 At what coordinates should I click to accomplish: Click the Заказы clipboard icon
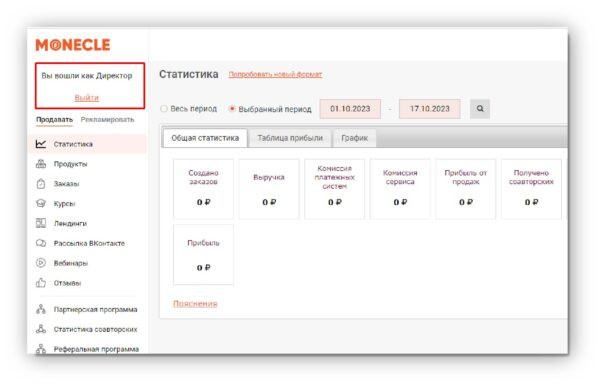pos(41,184)
